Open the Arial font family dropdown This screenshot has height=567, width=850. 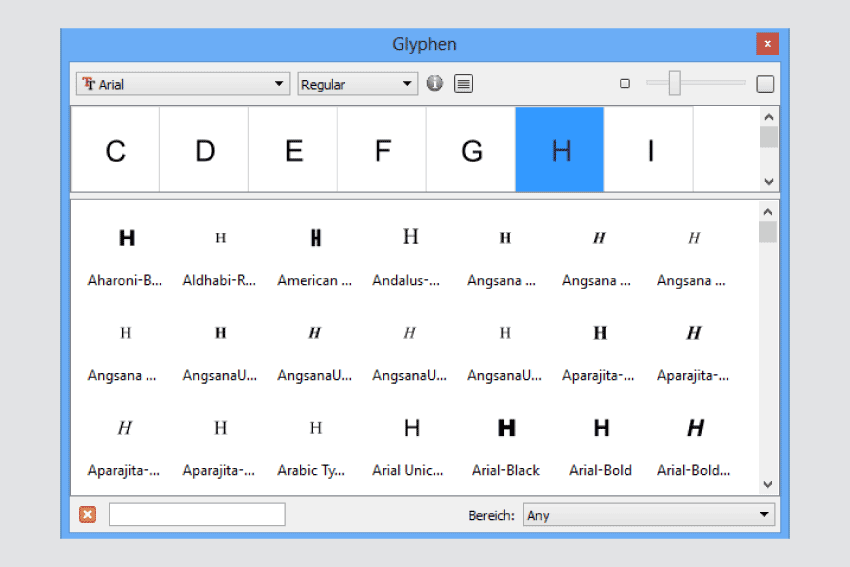tap(183, 84)
